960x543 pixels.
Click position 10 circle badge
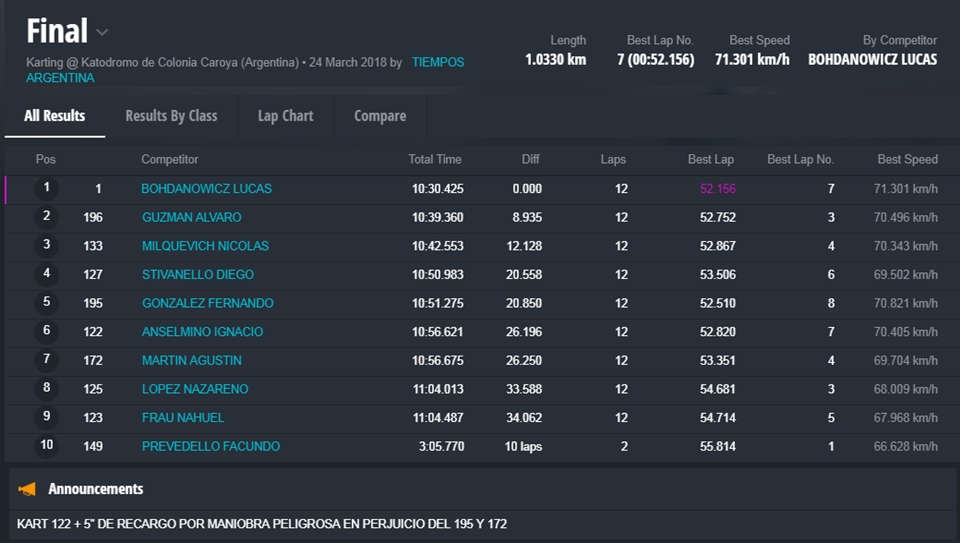tap(46, 446)
